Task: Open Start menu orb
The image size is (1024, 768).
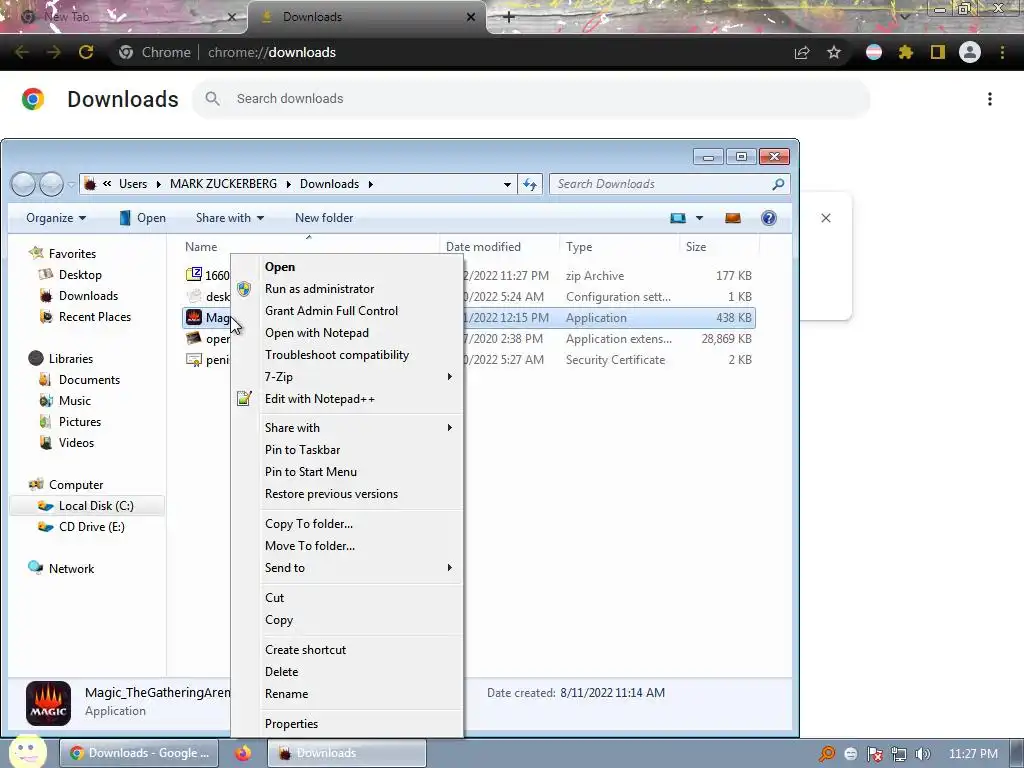Action: point(26,752)
